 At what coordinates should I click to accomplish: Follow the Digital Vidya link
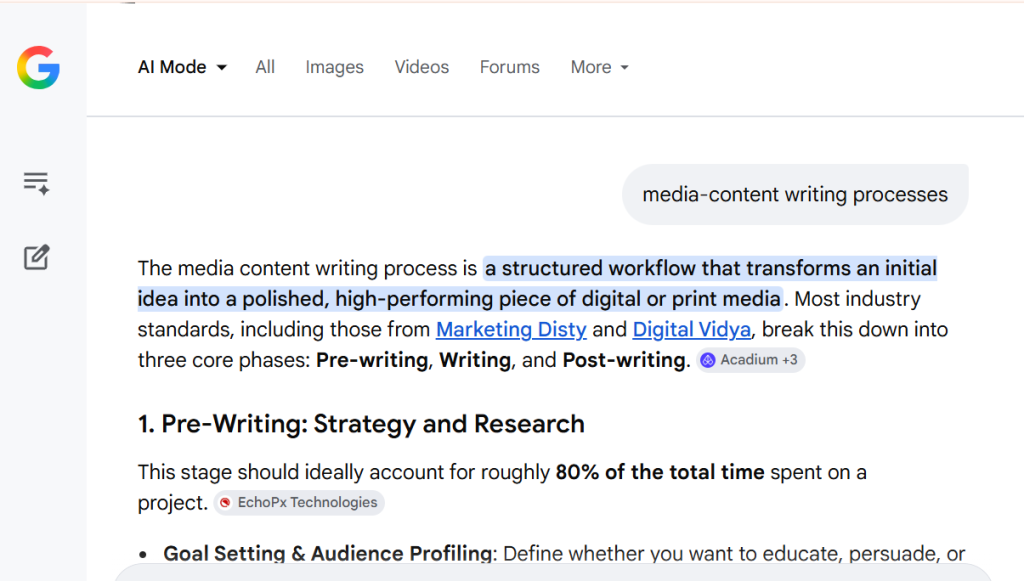pyautogui.click(x=692, y=330)
